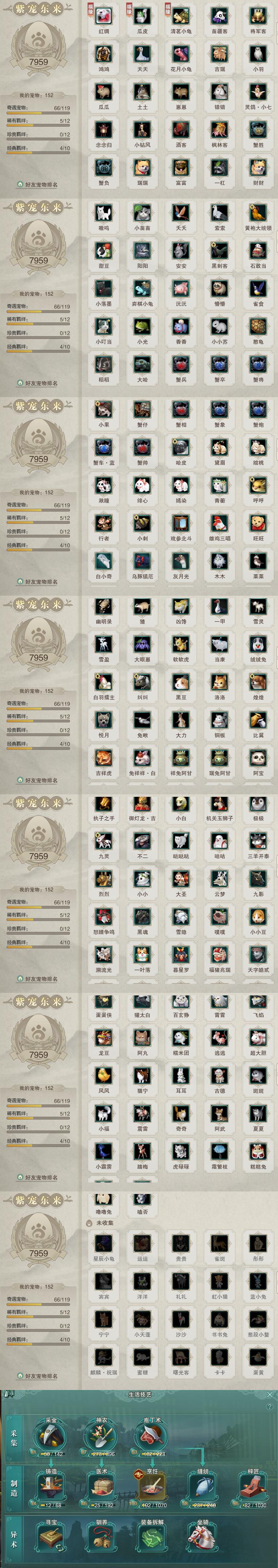Open the help question mark in 生活技艺

(x=269, y=1407)
